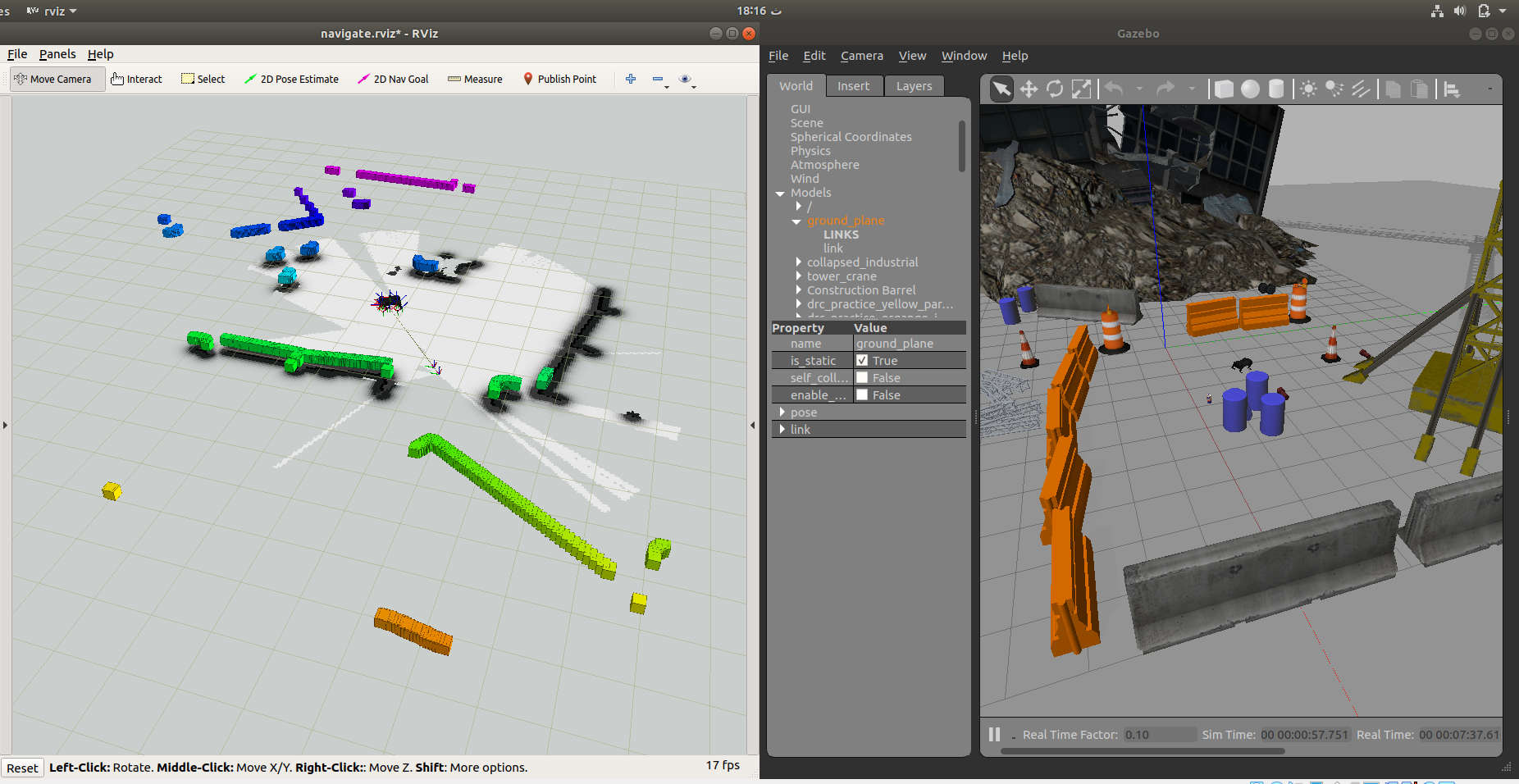Insert a sphere using the sphere tool
This screenshot has height=784, width=1519.
pos(1250,89)
